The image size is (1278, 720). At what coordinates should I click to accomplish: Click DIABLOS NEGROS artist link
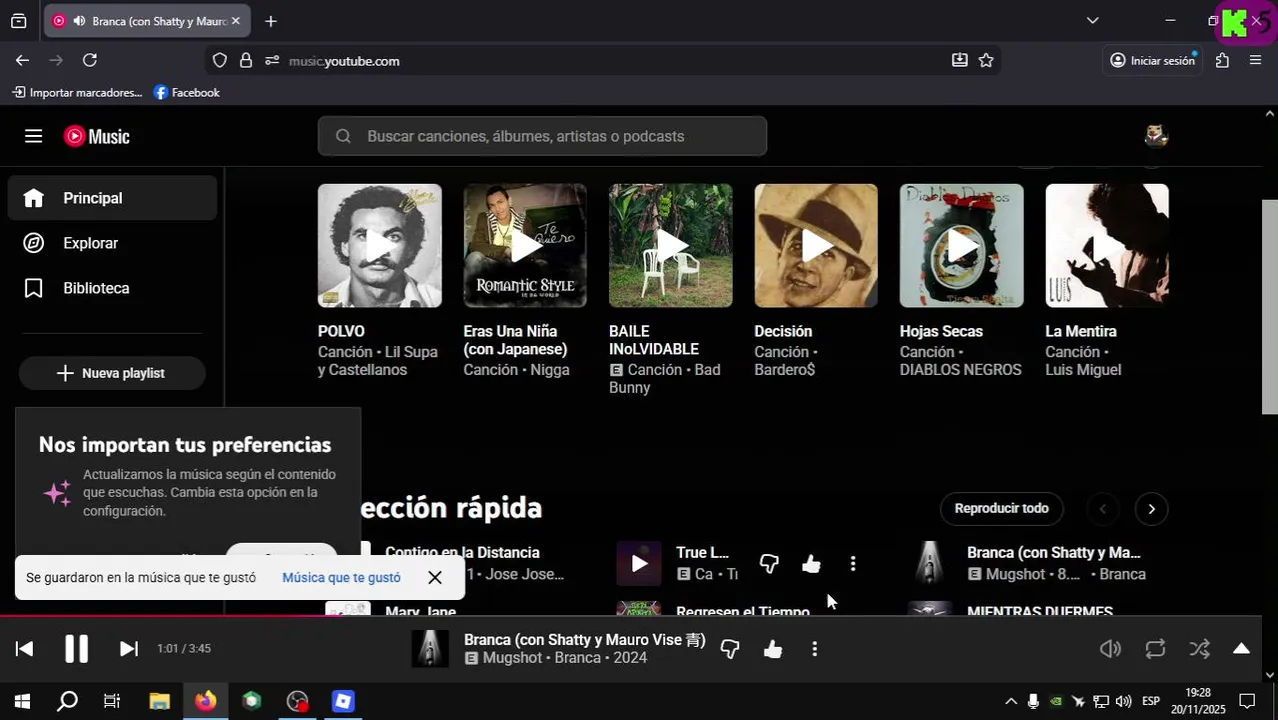pyautogui.click(x=960, y=370)
